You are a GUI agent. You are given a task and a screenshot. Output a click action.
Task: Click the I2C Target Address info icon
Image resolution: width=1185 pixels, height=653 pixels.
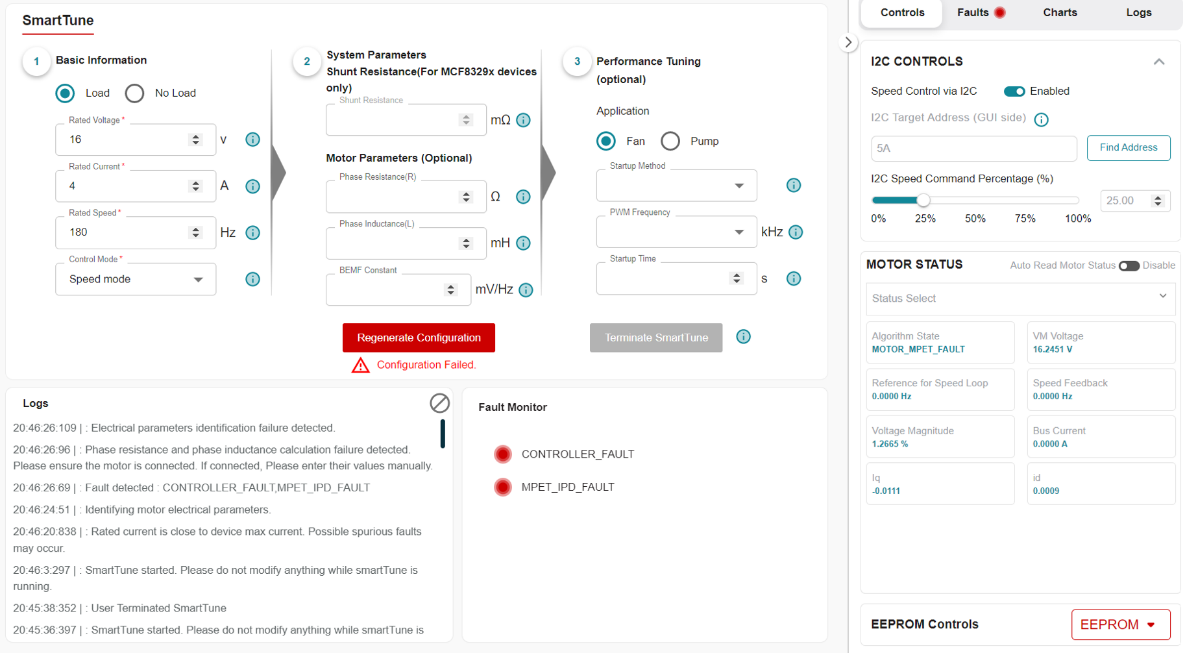tap(1041, 120)
